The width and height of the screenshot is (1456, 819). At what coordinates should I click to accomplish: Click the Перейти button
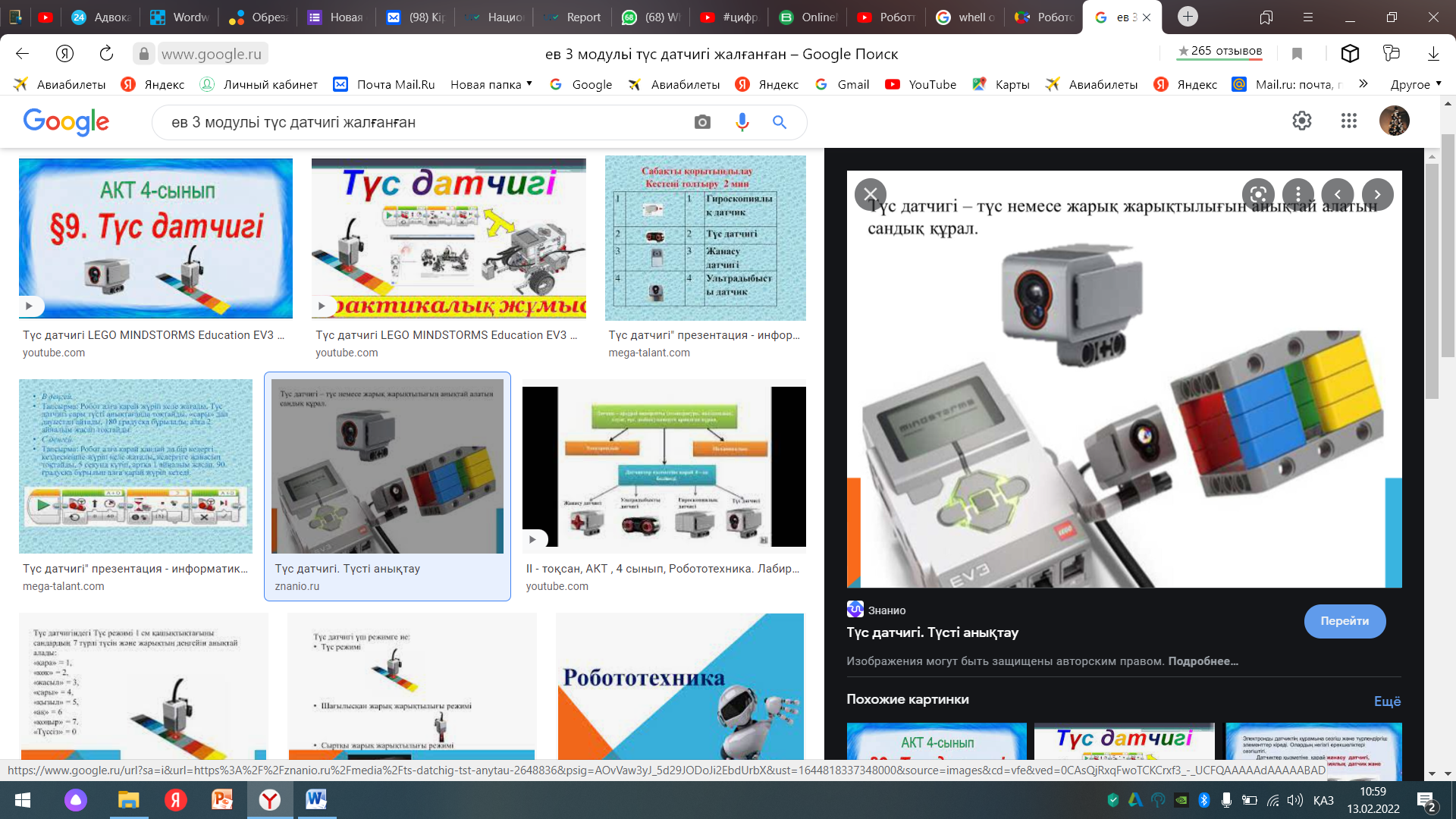pos(1345,621)
